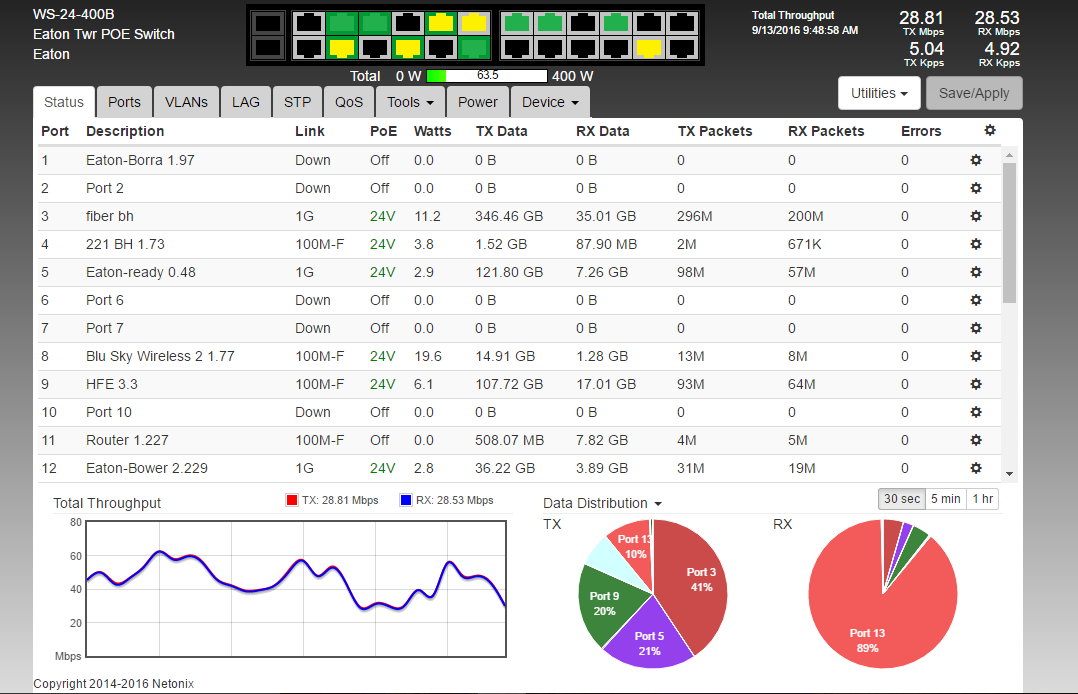
Task: Click the PoE power usage bar
Action: click(486, 76)
